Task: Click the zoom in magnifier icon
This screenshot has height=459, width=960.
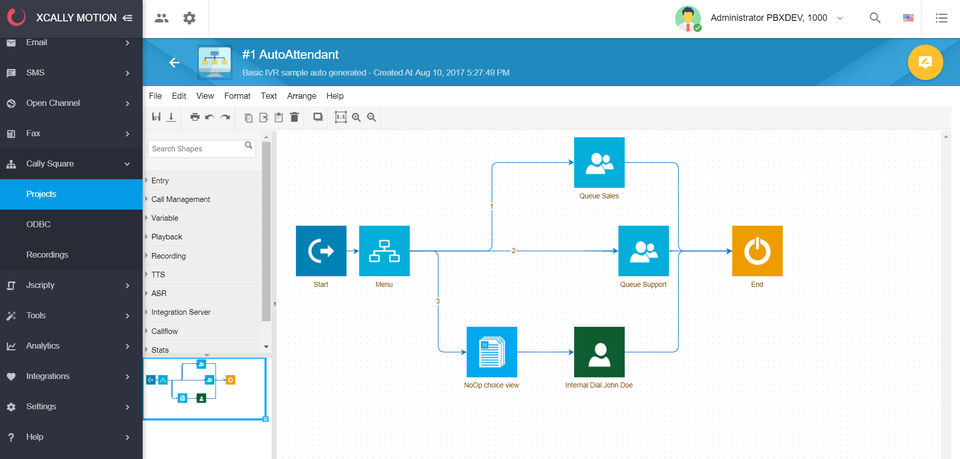Action: click(356, 117)
